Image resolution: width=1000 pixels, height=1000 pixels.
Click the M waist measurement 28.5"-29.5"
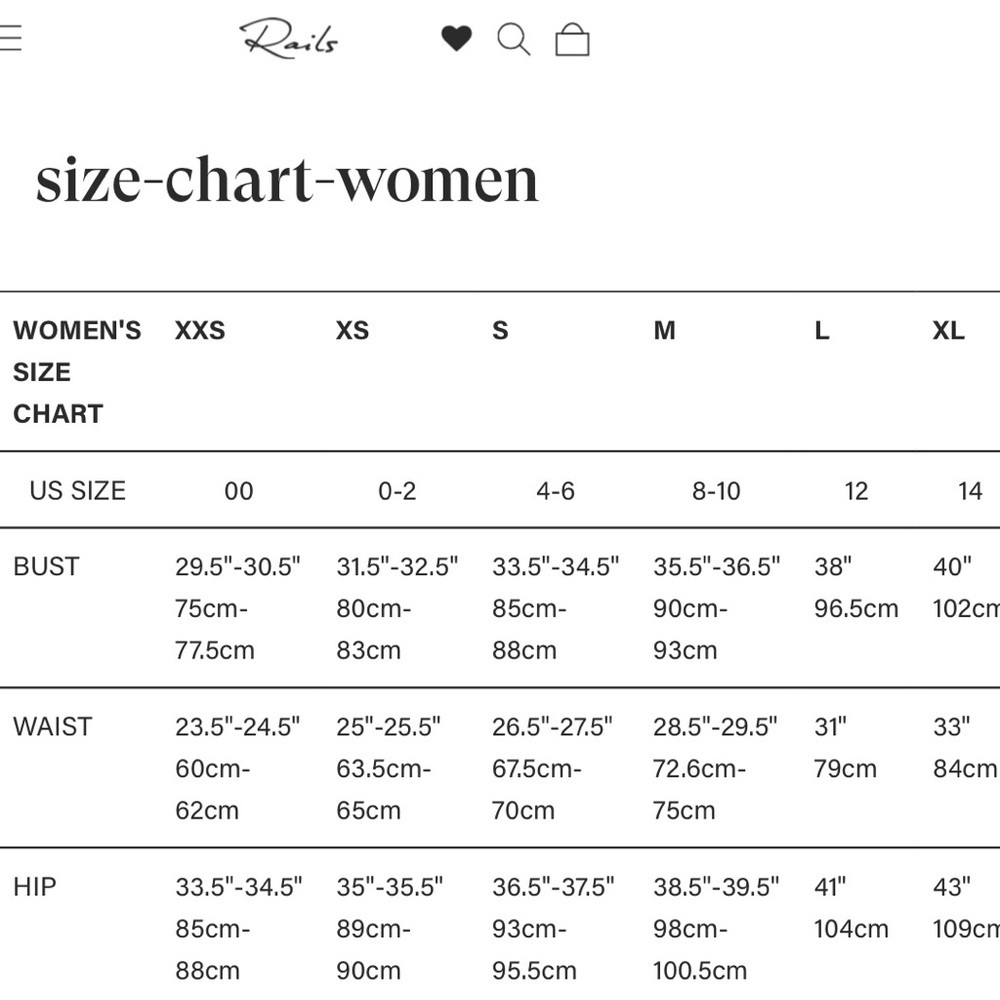point(715,726)
